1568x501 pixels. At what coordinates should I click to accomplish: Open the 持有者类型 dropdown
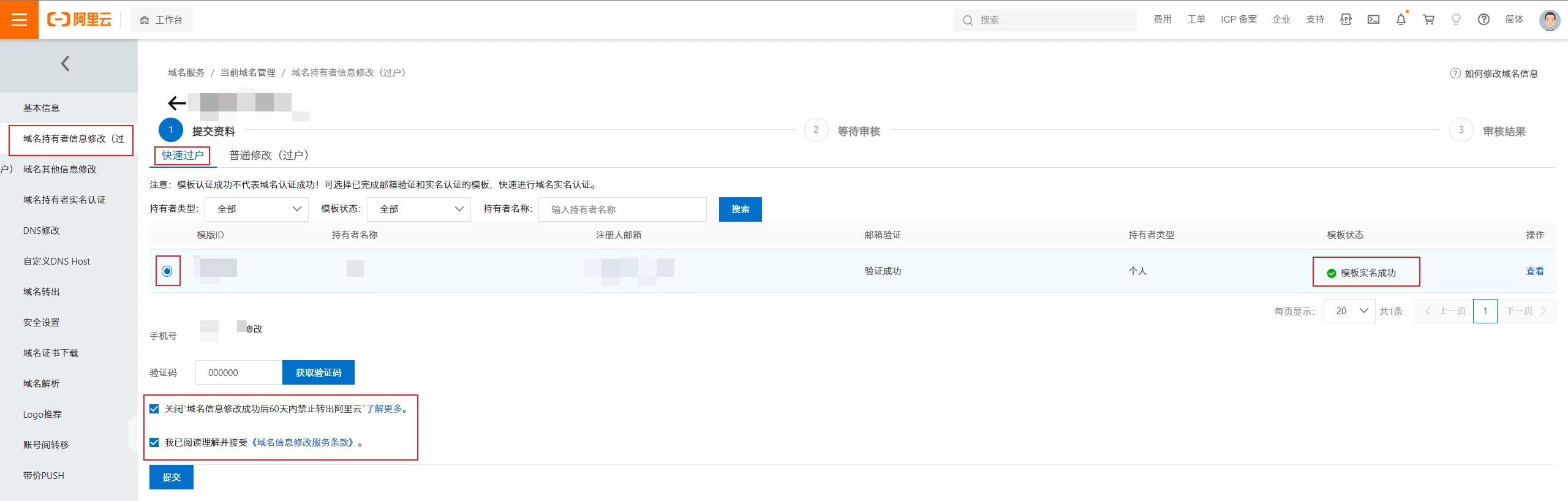pos(257,209)
